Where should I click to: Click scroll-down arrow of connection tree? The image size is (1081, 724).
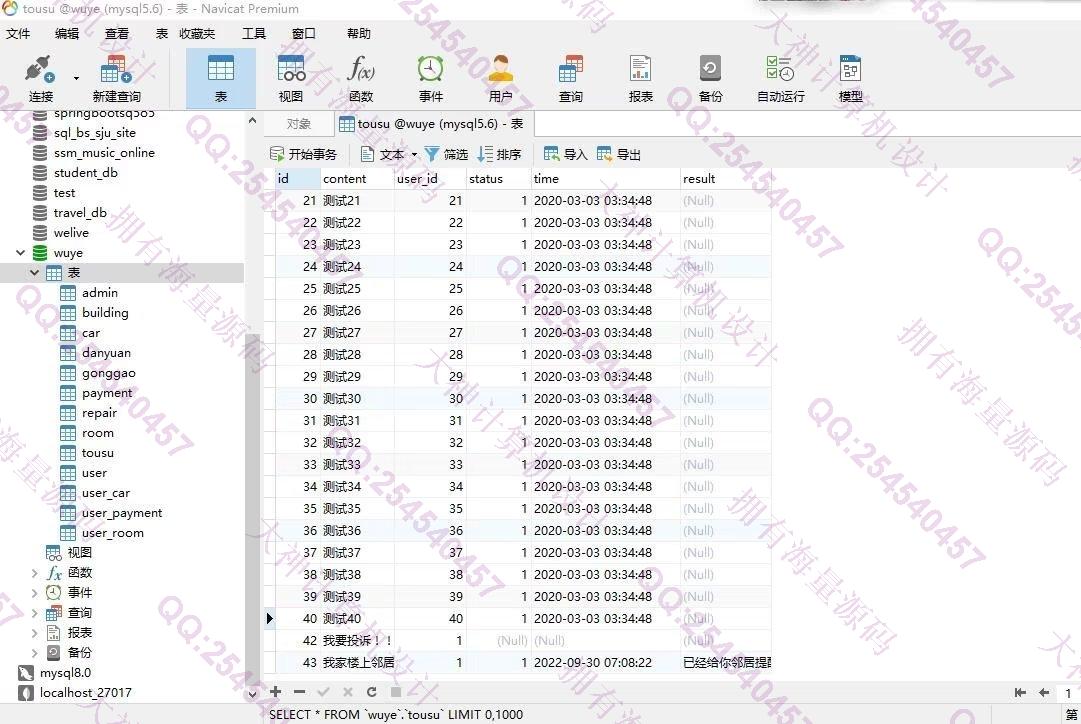click(x=252, y=694)
